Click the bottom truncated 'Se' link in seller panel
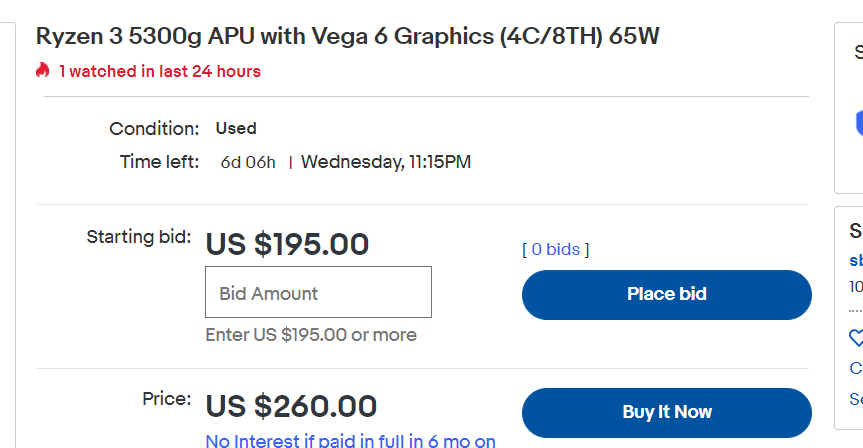The height and width of the screenshot is (448, 863). pos(856,399)
